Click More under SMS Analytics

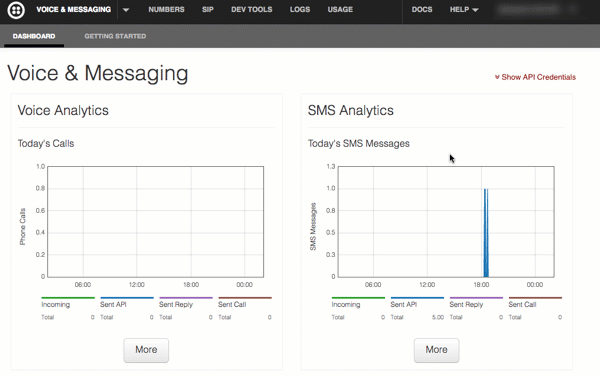click(437, 350)
